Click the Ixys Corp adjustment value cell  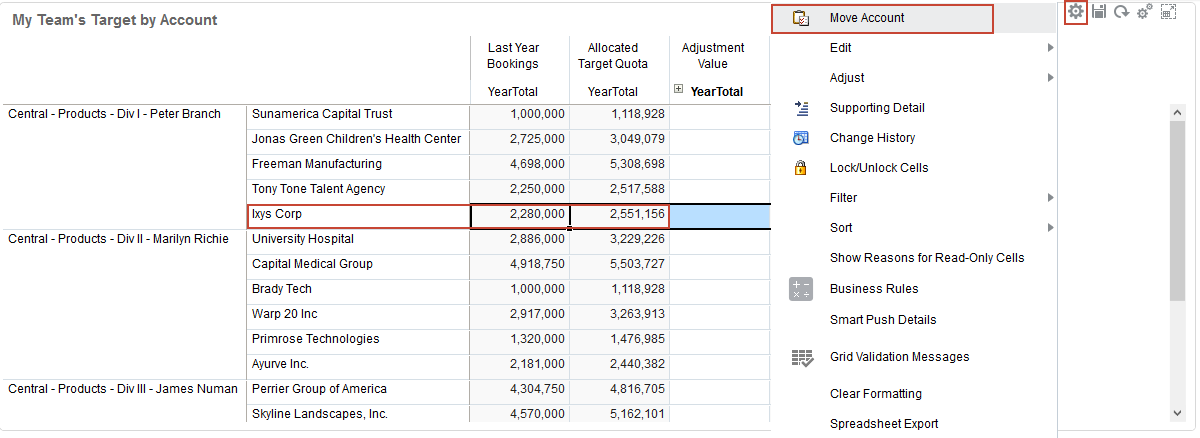(719, 215)
